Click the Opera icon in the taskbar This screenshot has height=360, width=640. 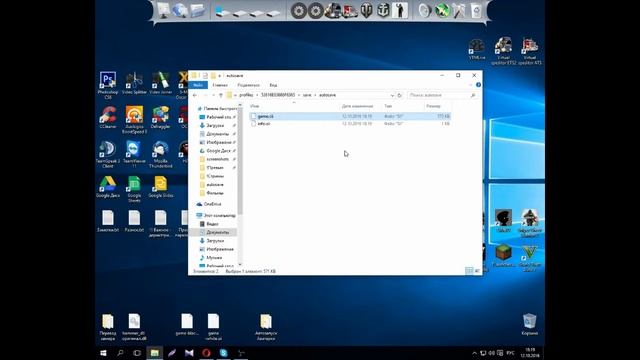pyautogui.click(x=206, y=353)
